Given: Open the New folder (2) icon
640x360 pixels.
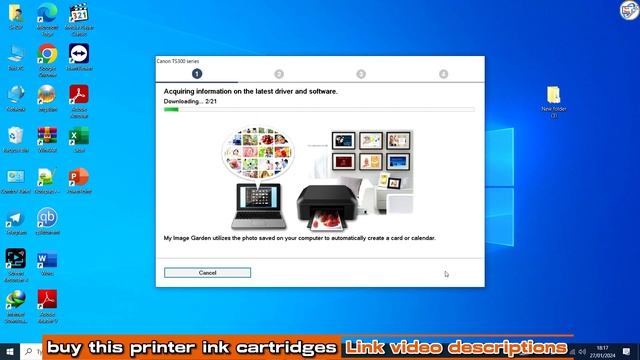Looking at the screenshot, I should tap(553, 101).
